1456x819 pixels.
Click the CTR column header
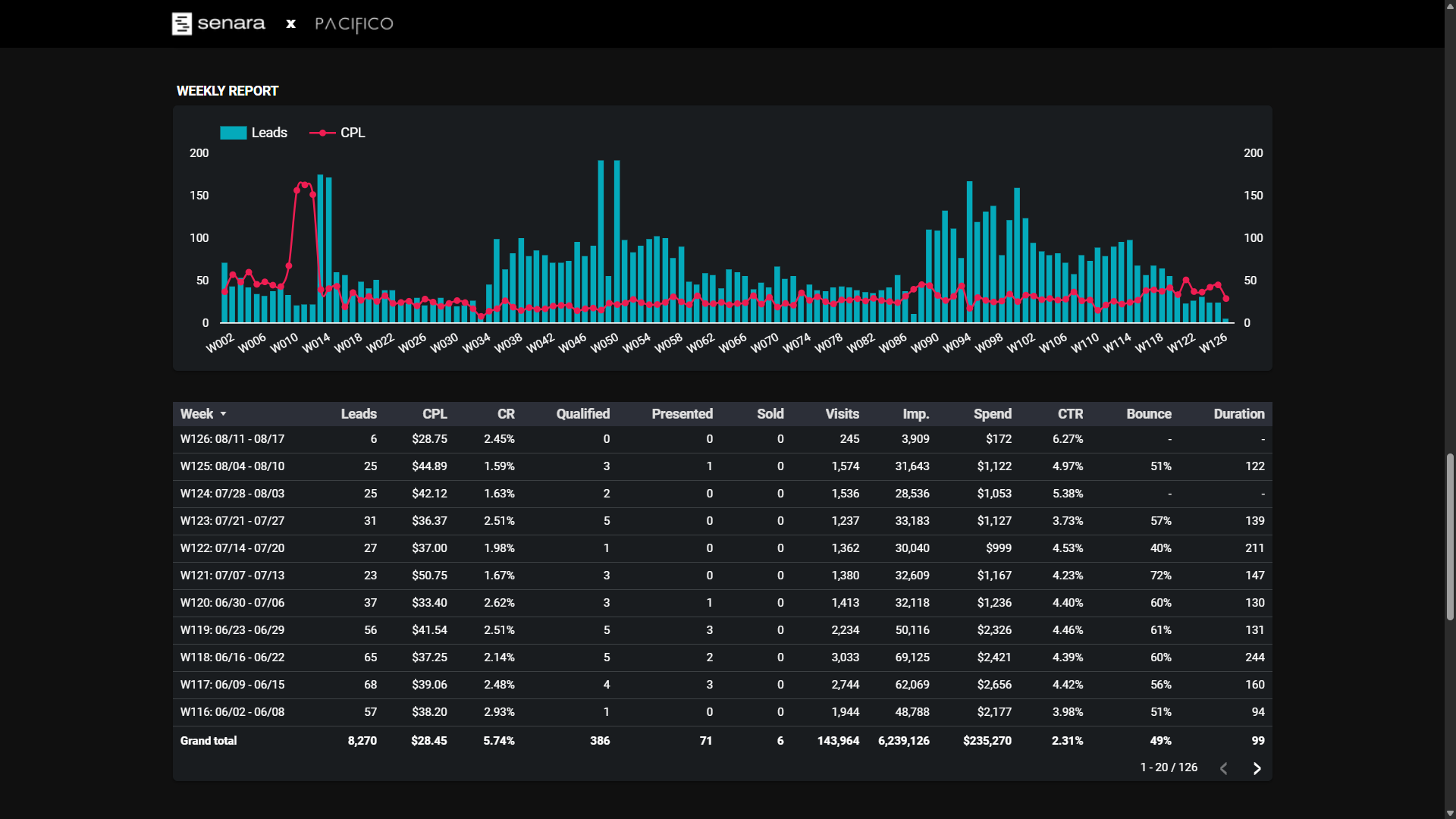pyautogui.click(x=1070, y=414)
